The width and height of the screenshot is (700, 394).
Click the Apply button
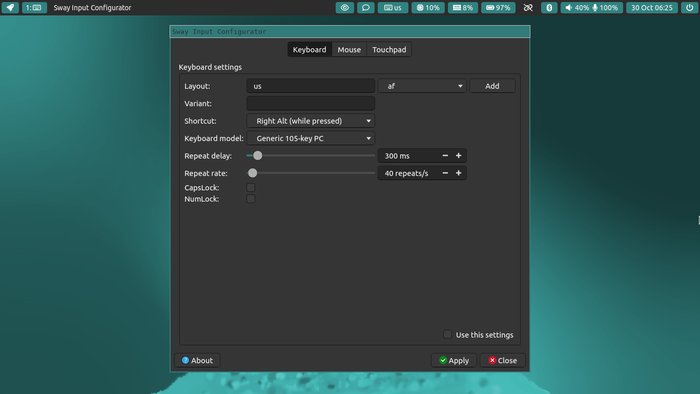pos(454,360)
